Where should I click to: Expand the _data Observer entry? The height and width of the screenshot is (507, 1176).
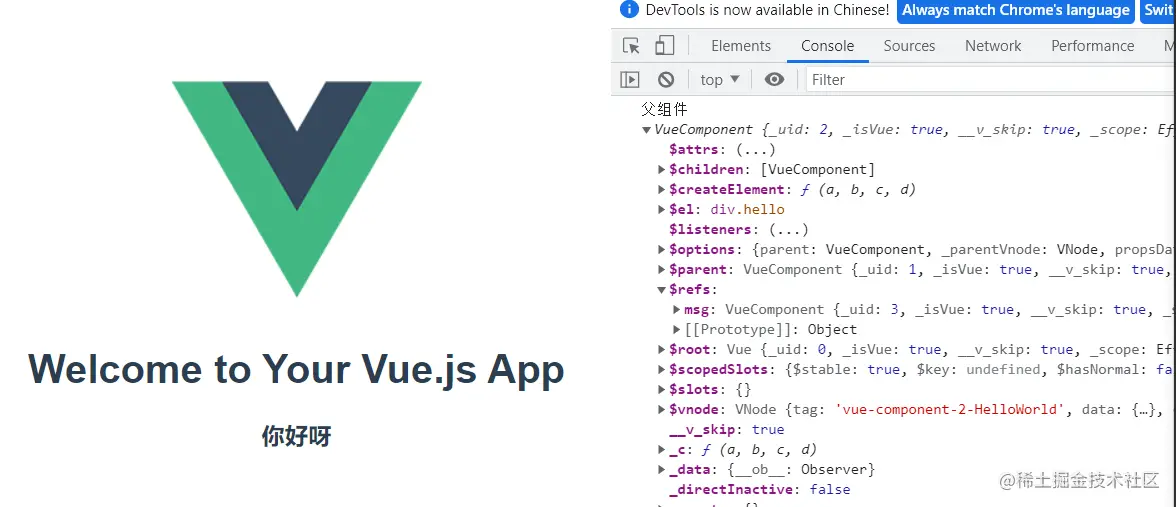[x=662, y=470]
